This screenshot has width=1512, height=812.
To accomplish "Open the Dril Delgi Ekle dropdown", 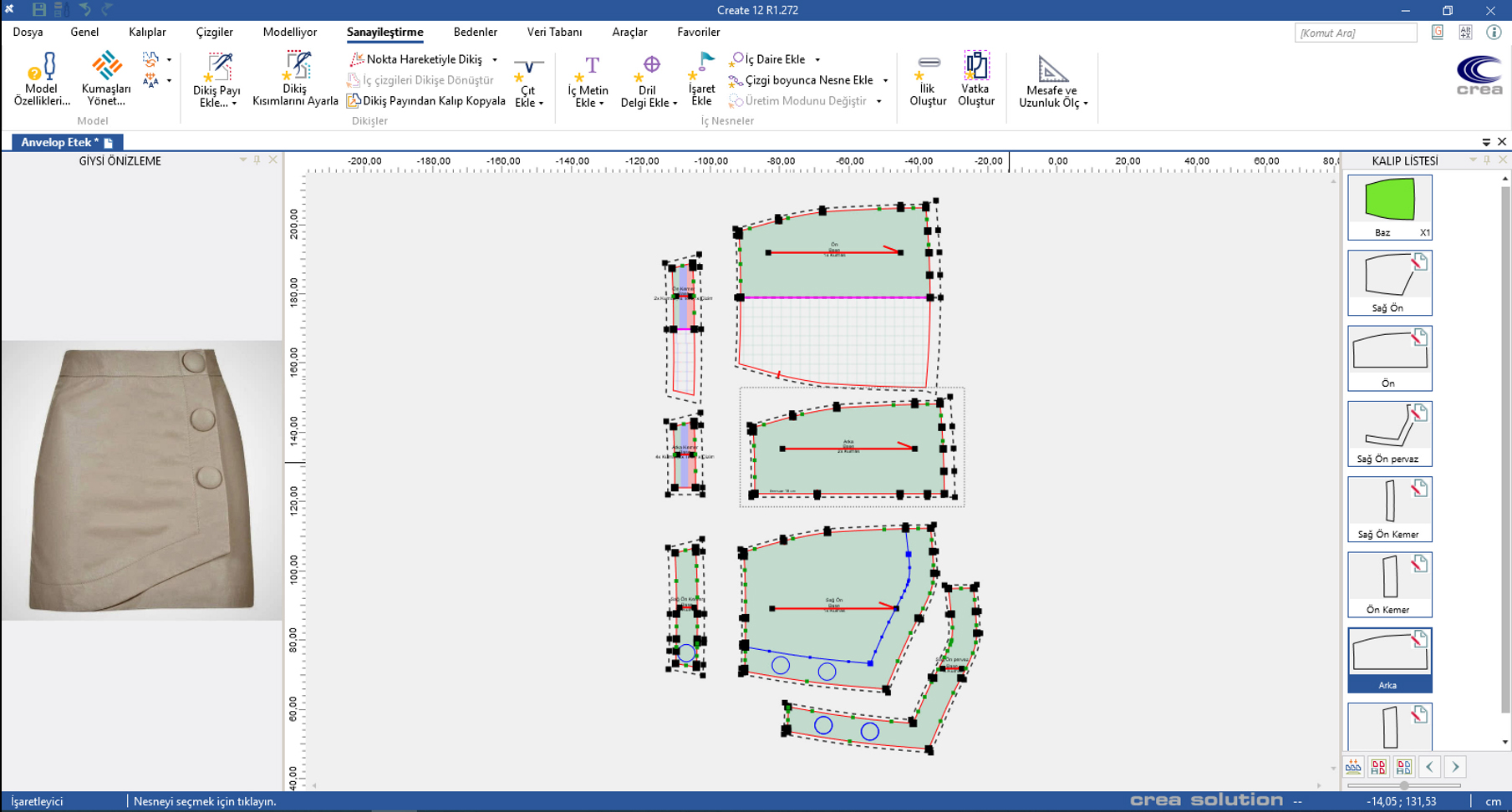I will 675,104.
